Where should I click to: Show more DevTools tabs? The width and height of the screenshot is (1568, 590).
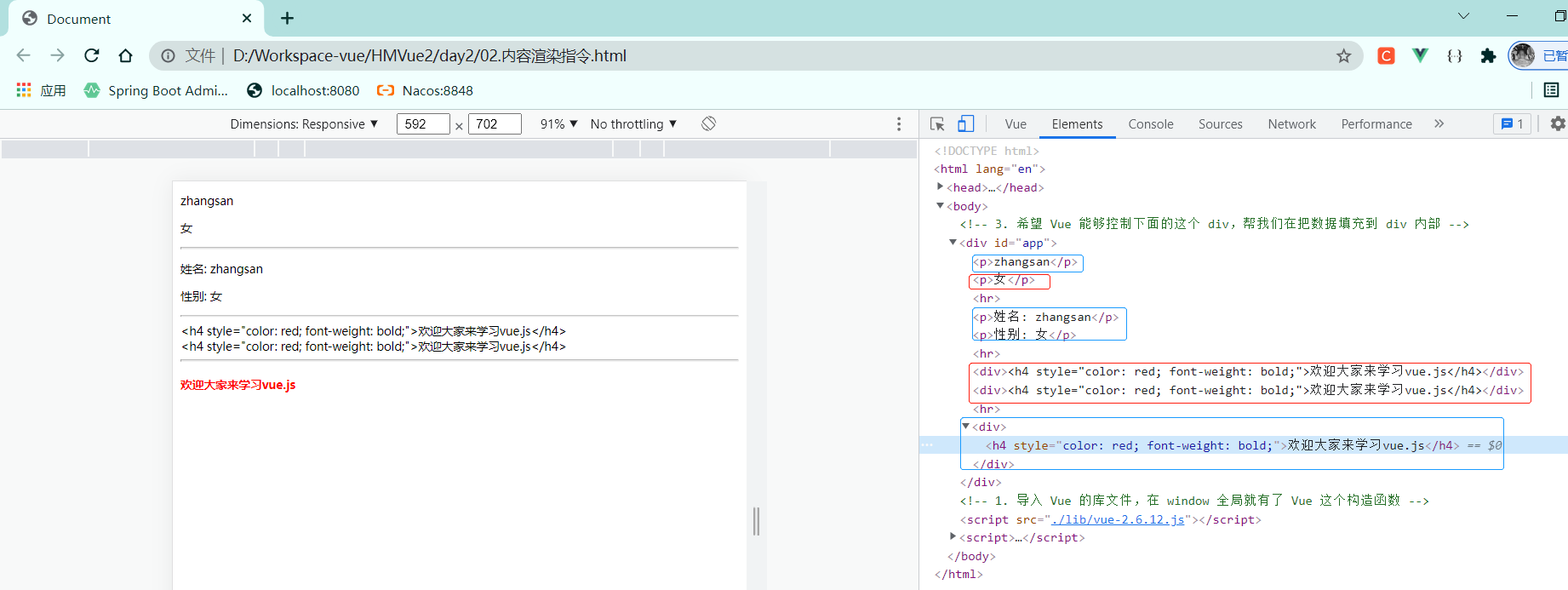click(x=1439, y=123)
